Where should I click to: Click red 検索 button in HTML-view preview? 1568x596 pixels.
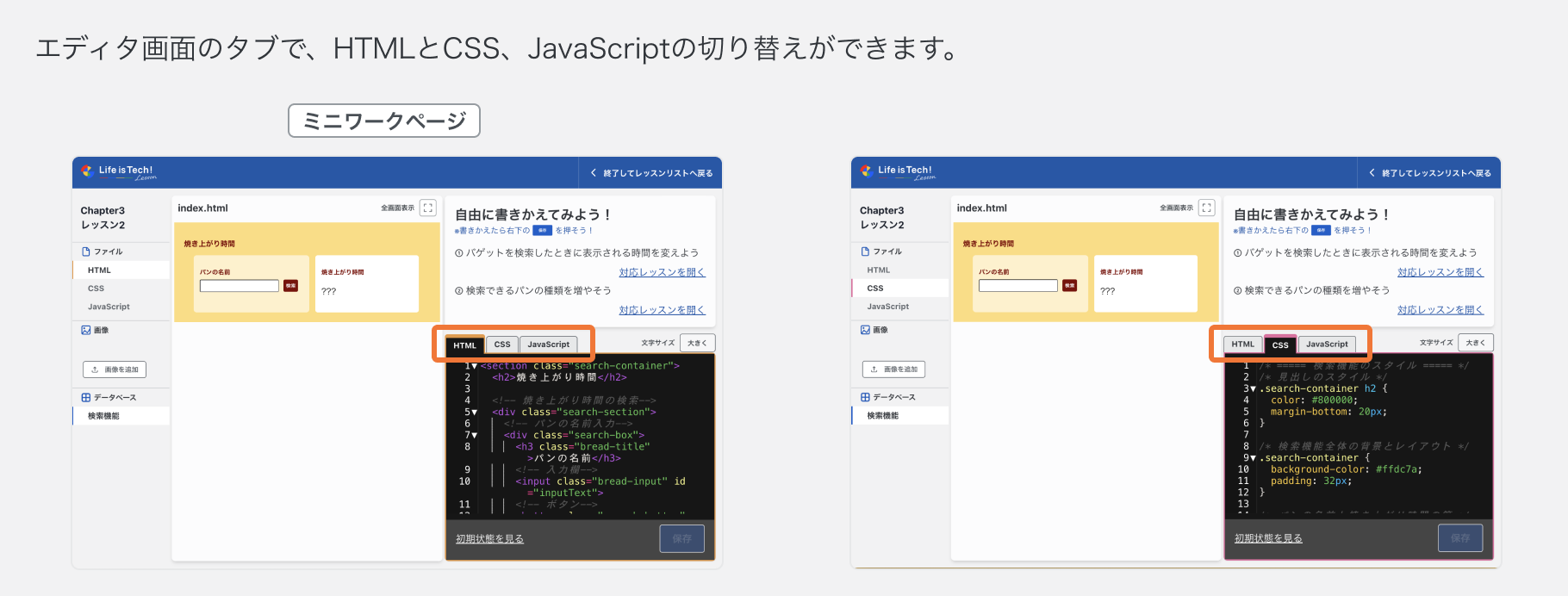coord(291,285)
